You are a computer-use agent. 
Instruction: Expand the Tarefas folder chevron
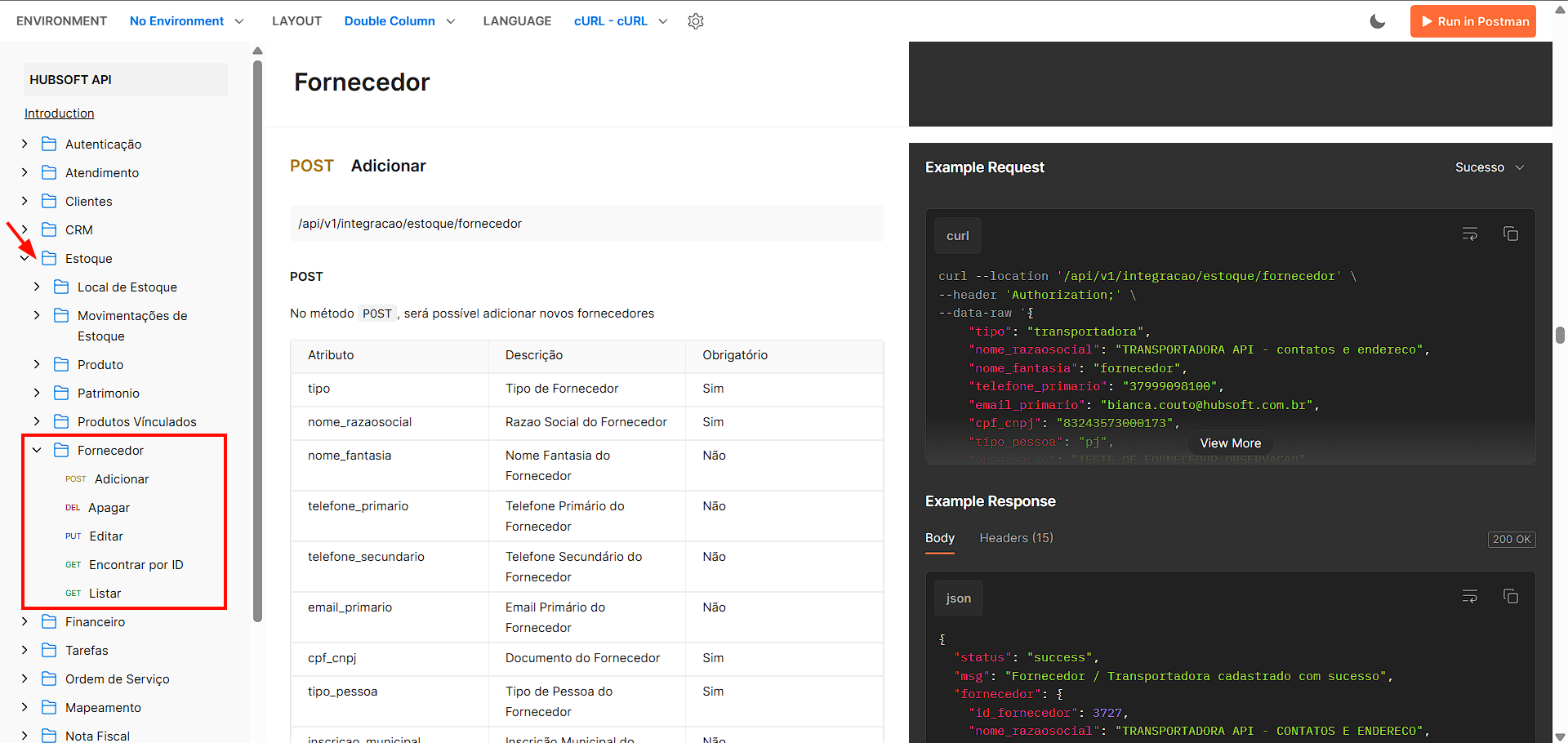(24, 650)
